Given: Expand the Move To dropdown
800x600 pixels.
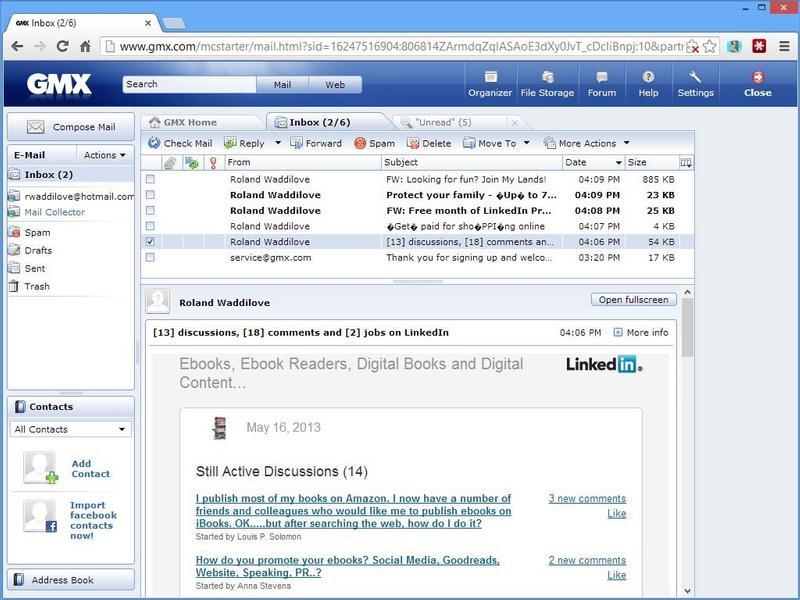Looking at the screenshot, I should 527,143.
